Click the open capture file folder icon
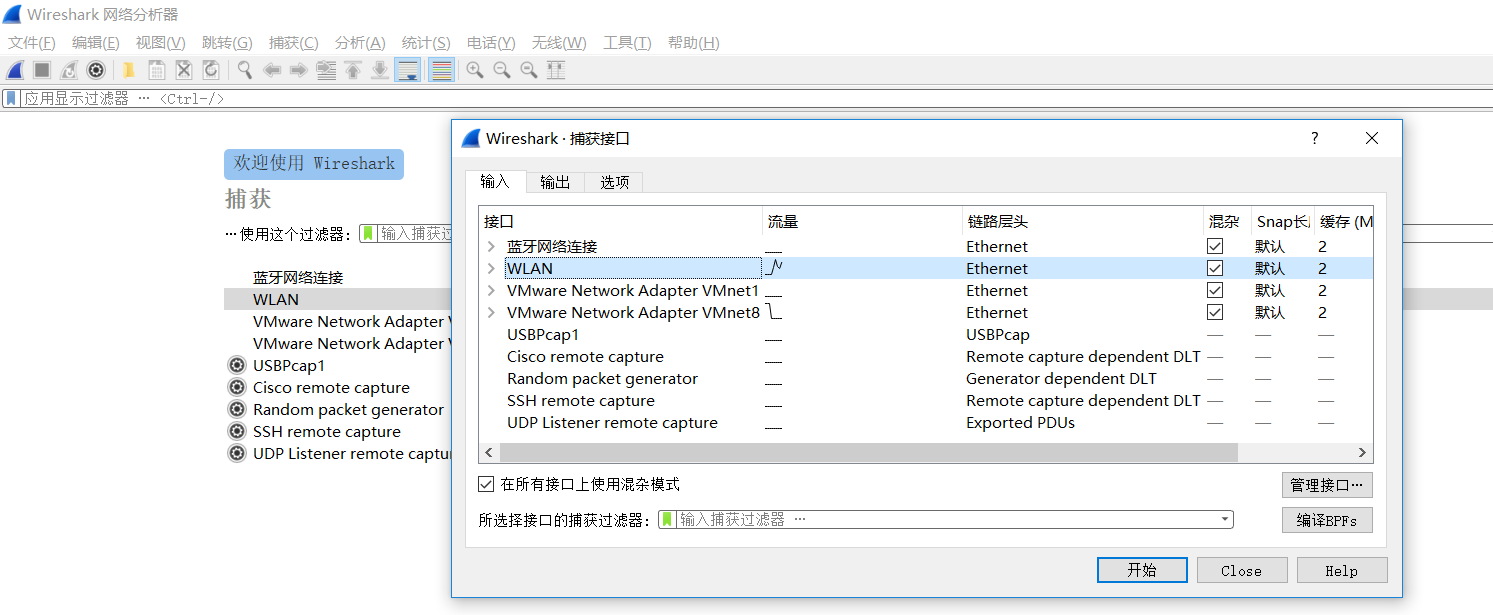Screen dimensions: 1493x615 (x=129, y=70)
